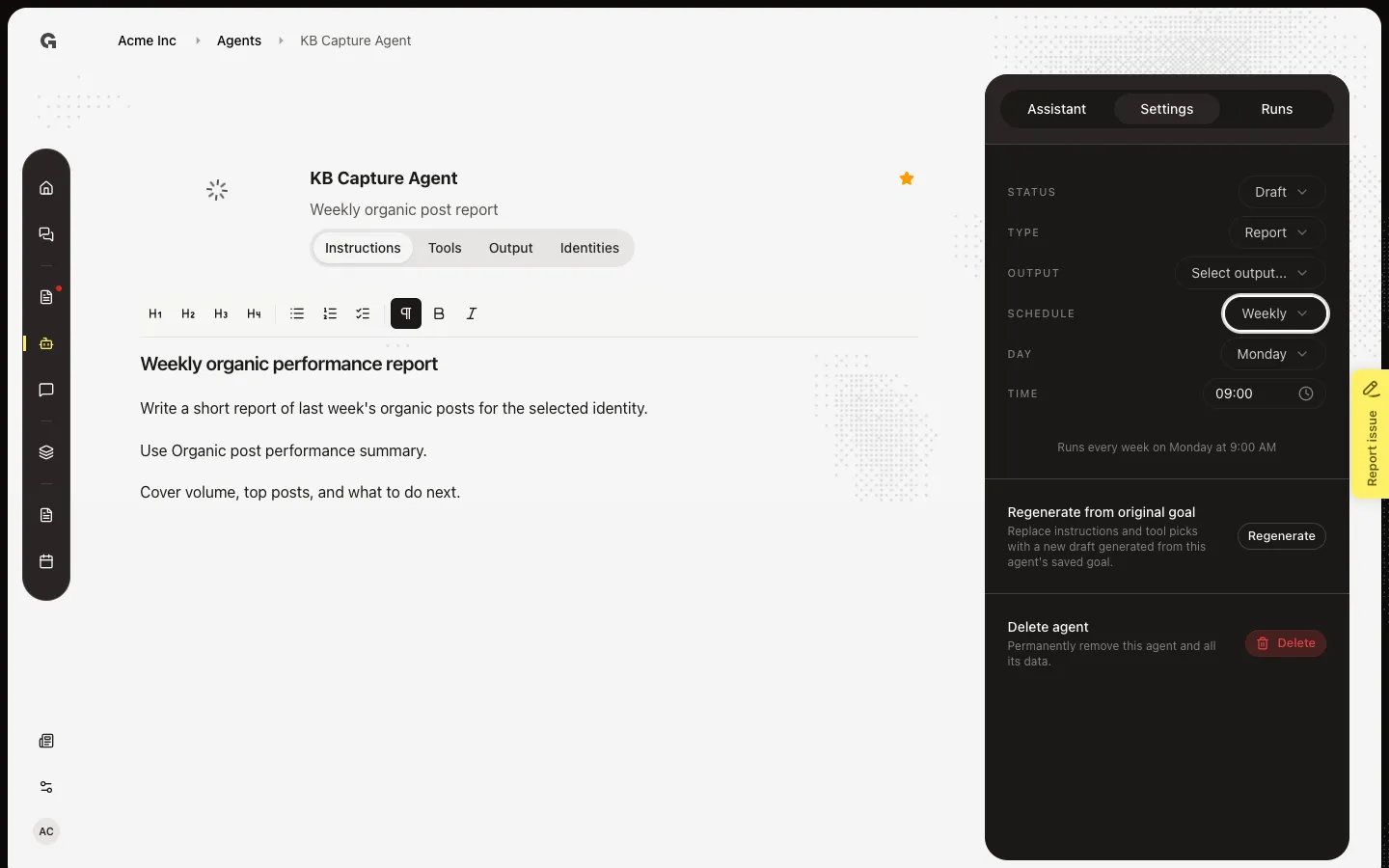Click the Weekly organic post report subtitle
The image size is (1389, 868).
tap(403, 209)
